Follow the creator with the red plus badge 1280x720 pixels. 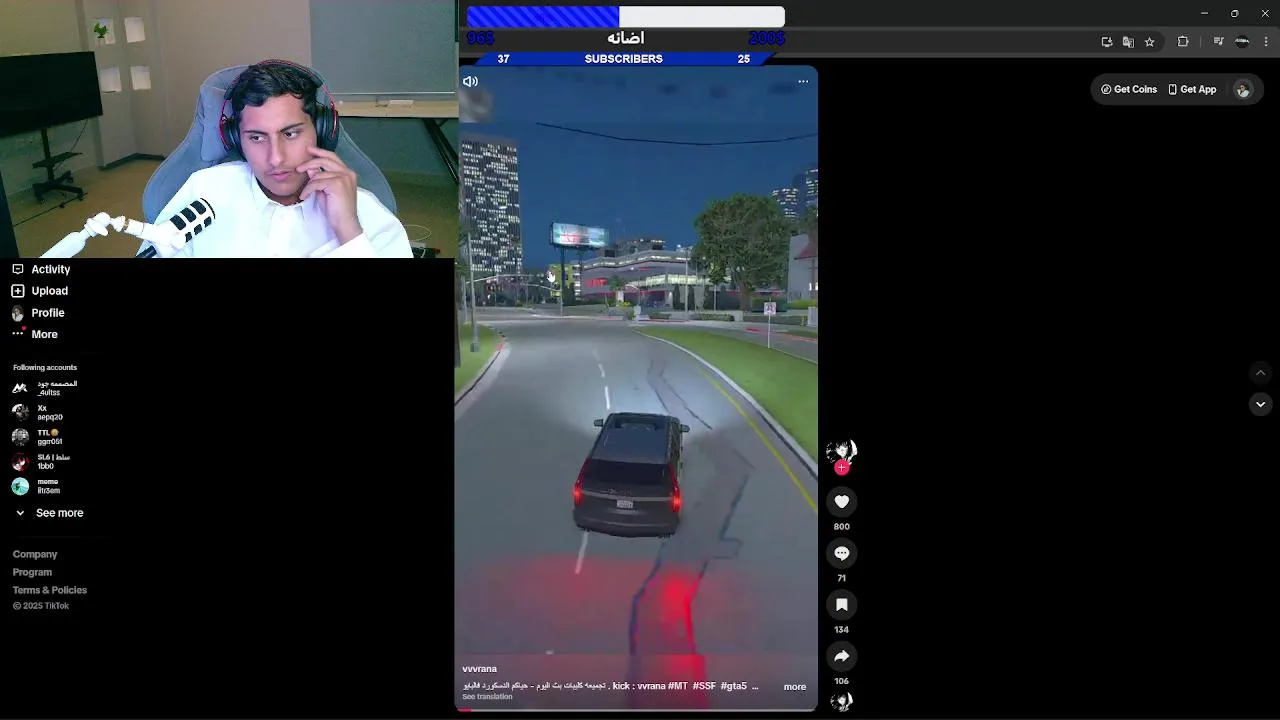click(x=841, y=467)
